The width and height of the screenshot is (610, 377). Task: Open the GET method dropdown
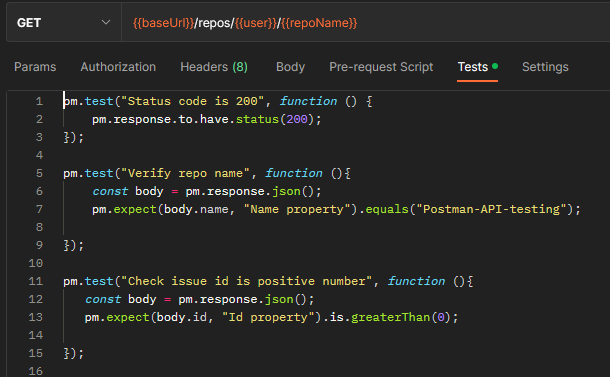point(64,23)
